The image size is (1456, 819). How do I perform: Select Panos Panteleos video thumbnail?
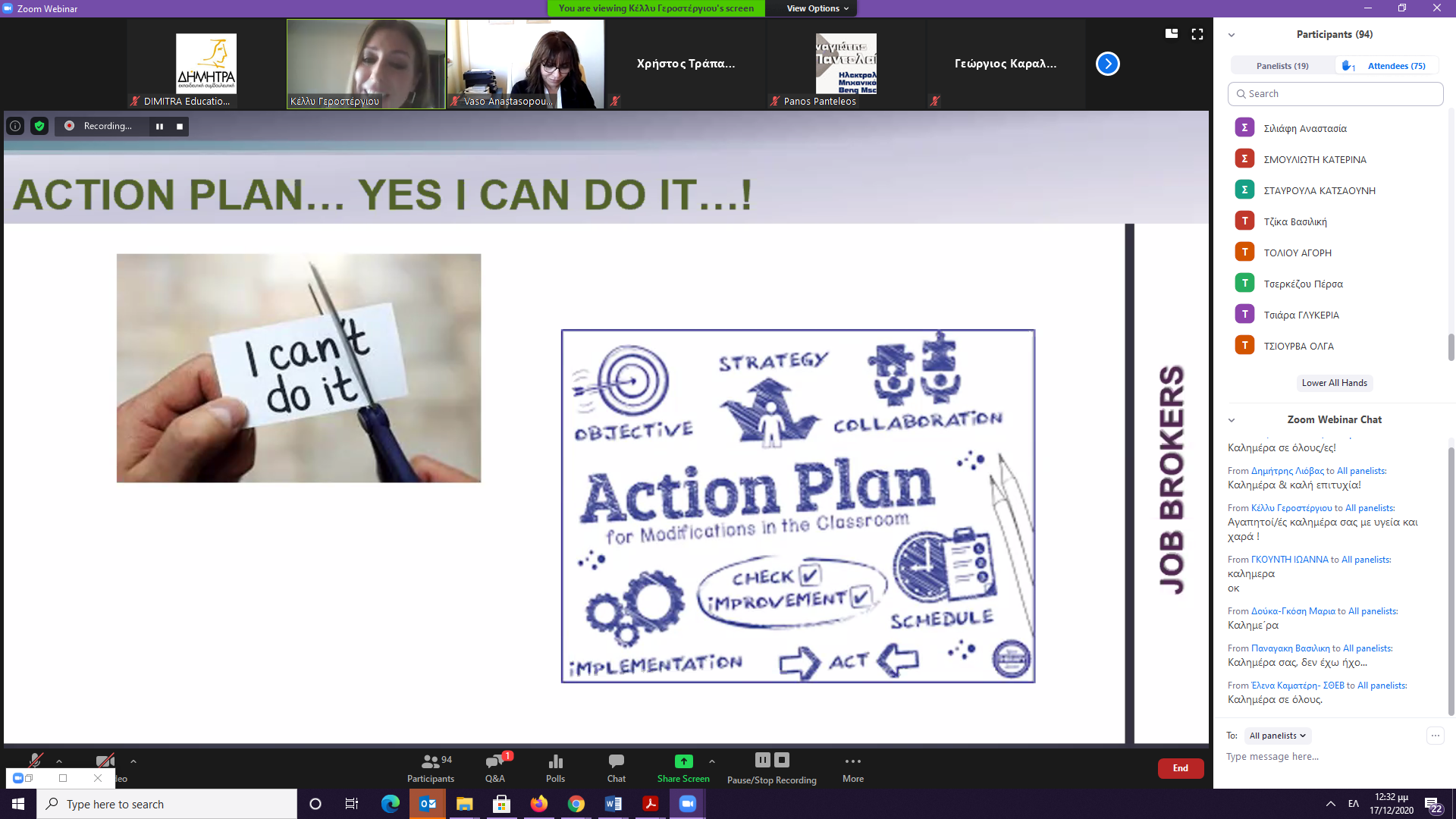tap(846, 64)
